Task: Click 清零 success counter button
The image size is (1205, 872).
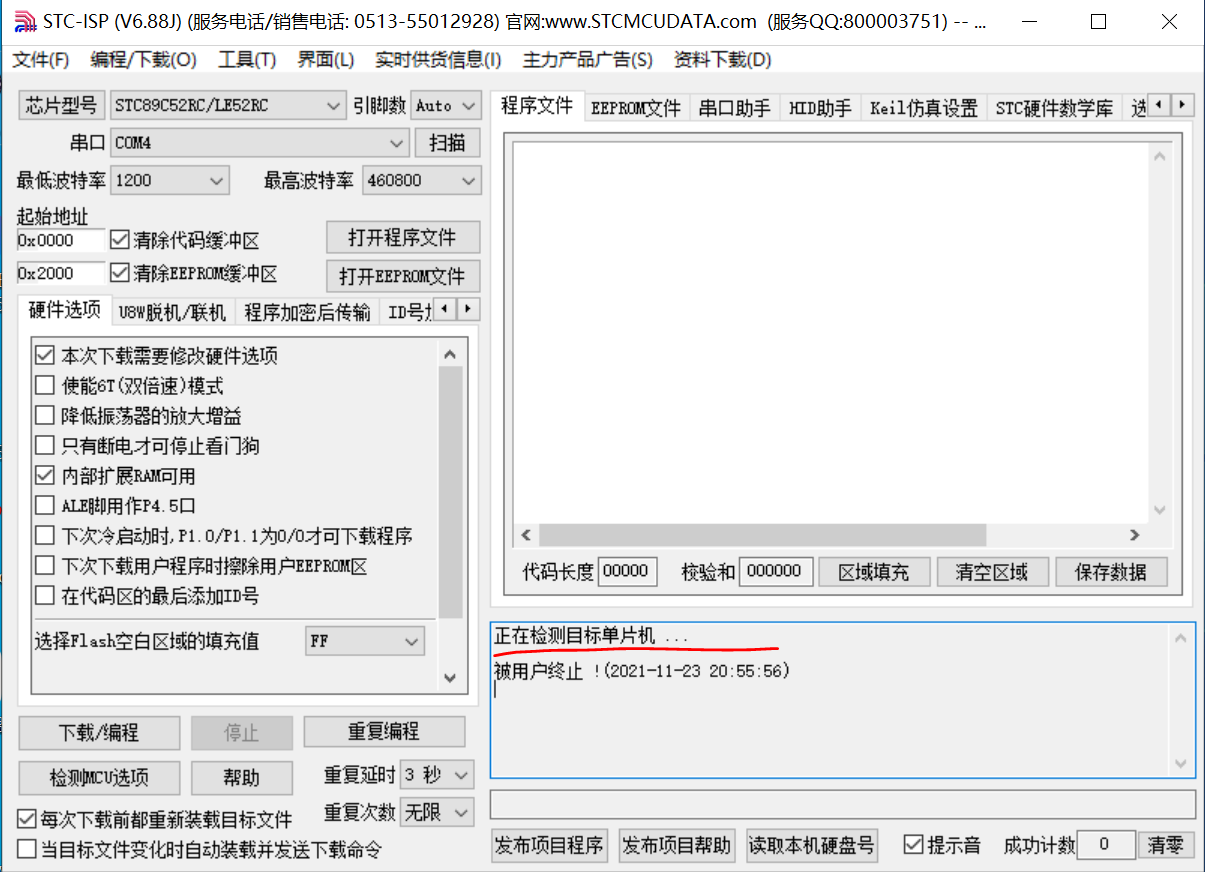Action: 1166,844
